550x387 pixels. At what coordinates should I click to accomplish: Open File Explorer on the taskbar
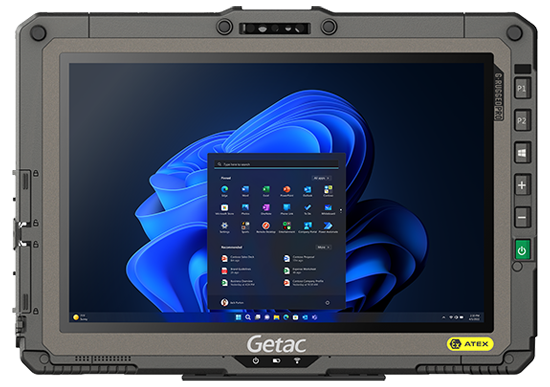(x=276, y=317)
